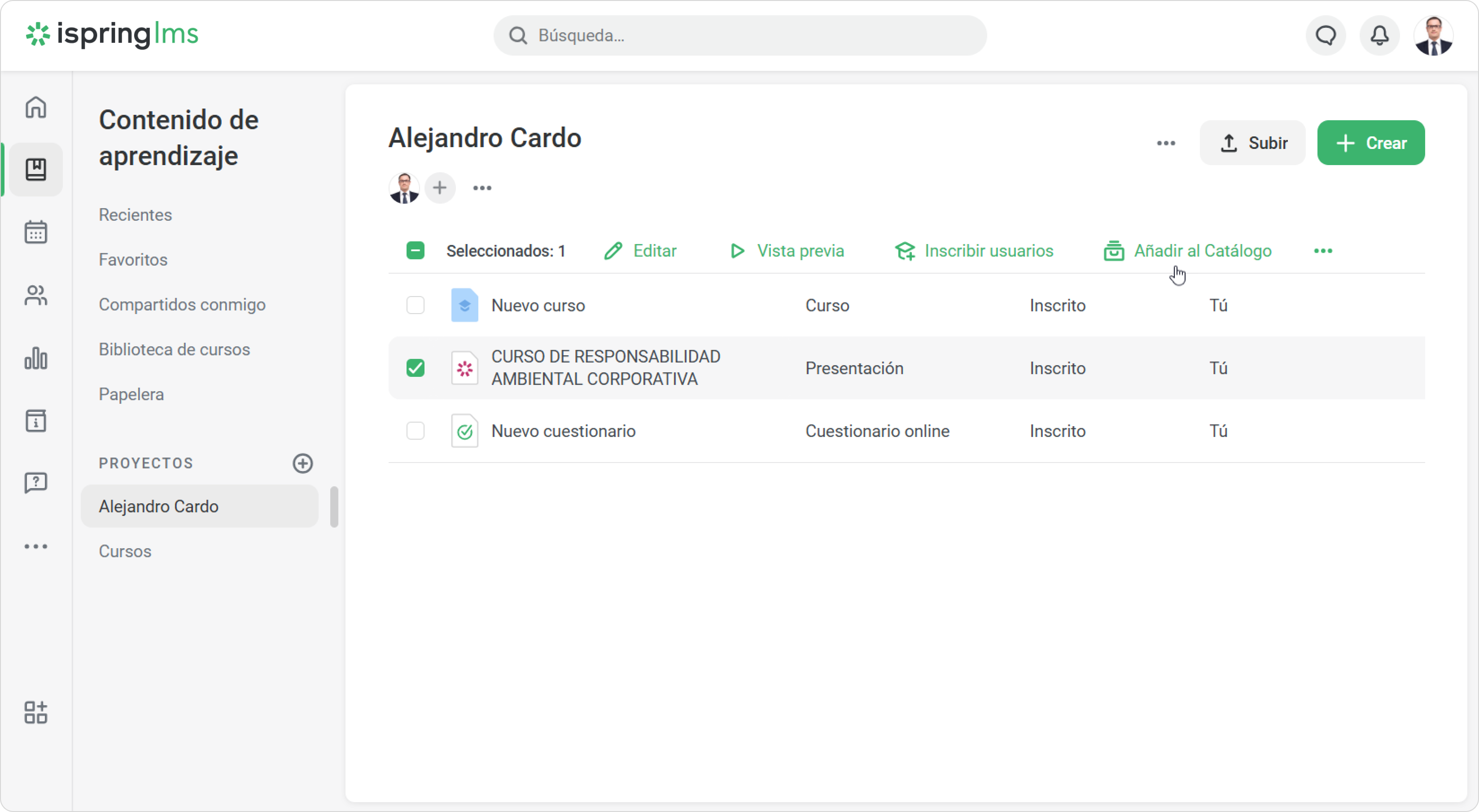This screenshot has height=812, width=1479.
Task: Open the help question bubble icon
Action: (36, 483)
